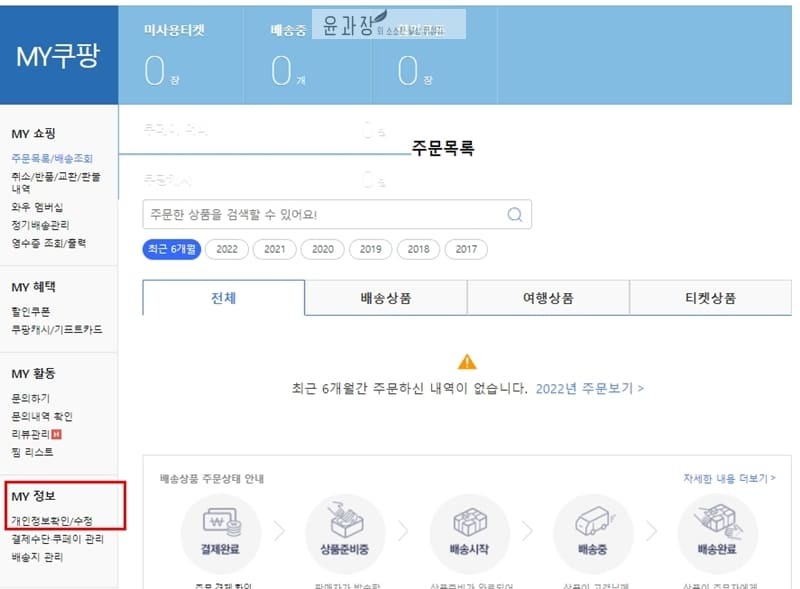Screen dimensions: 800x589
Task: Switch to the 배송상품 tab
Action: (x=386, y=298)
